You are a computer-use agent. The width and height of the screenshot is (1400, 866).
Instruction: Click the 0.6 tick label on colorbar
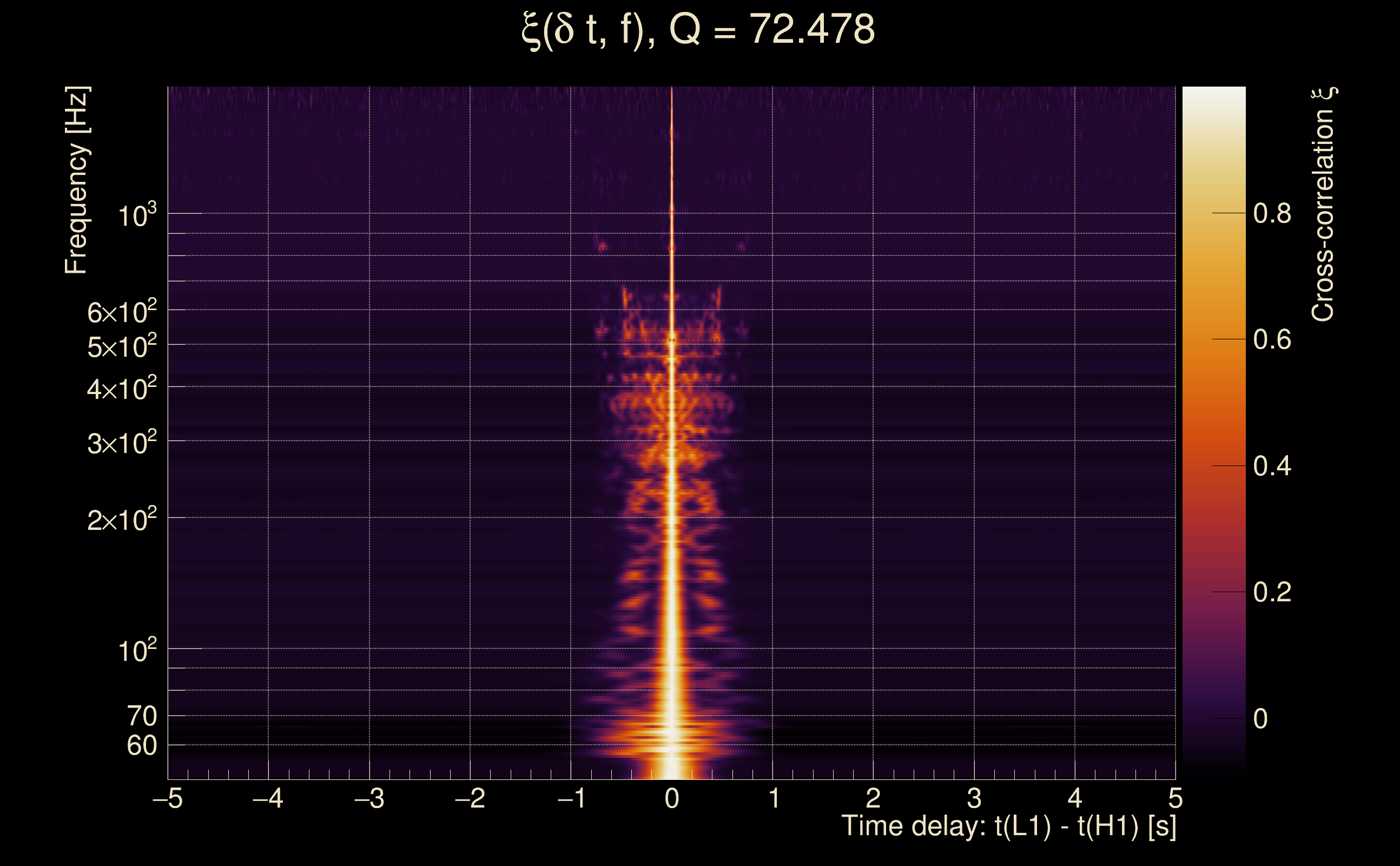[1272, 340]
